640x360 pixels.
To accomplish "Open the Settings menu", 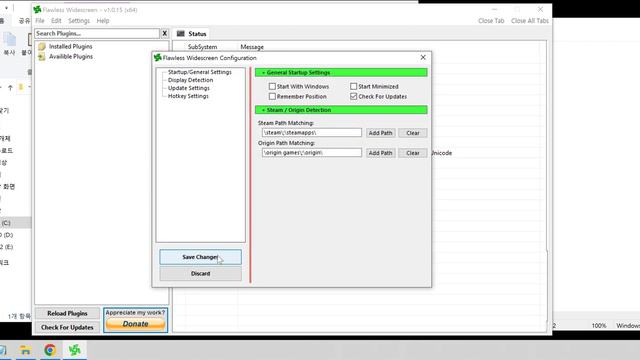I will (x=79, y=21).
